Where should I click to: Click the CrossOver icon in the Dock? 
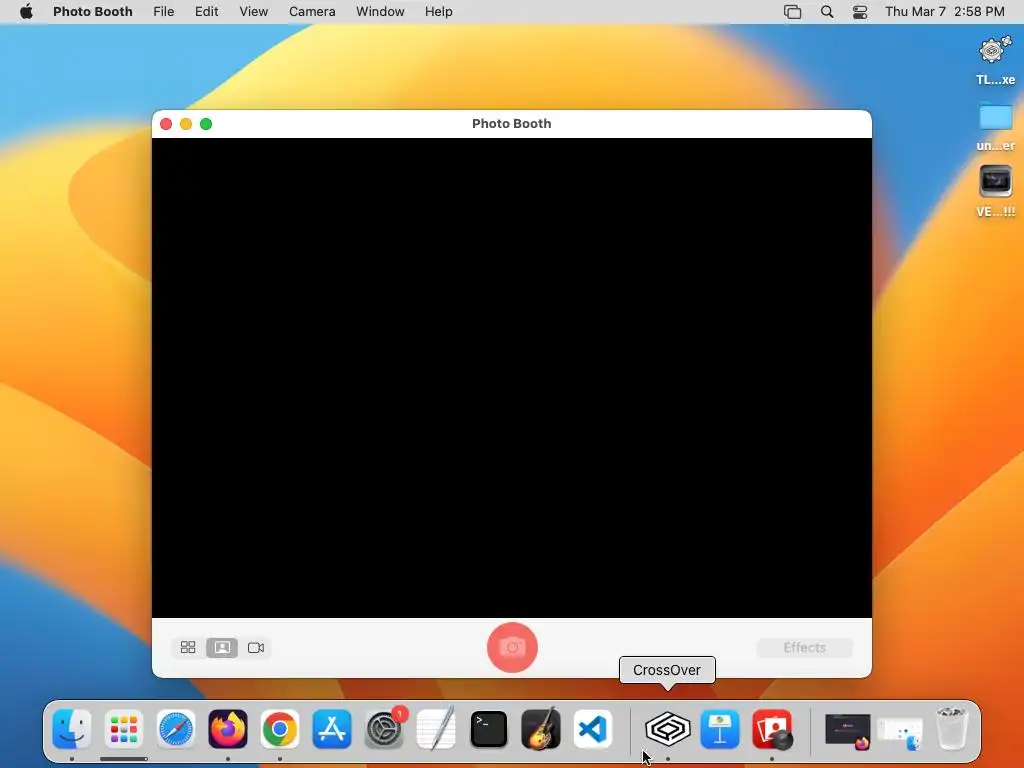tap(667, 729)
